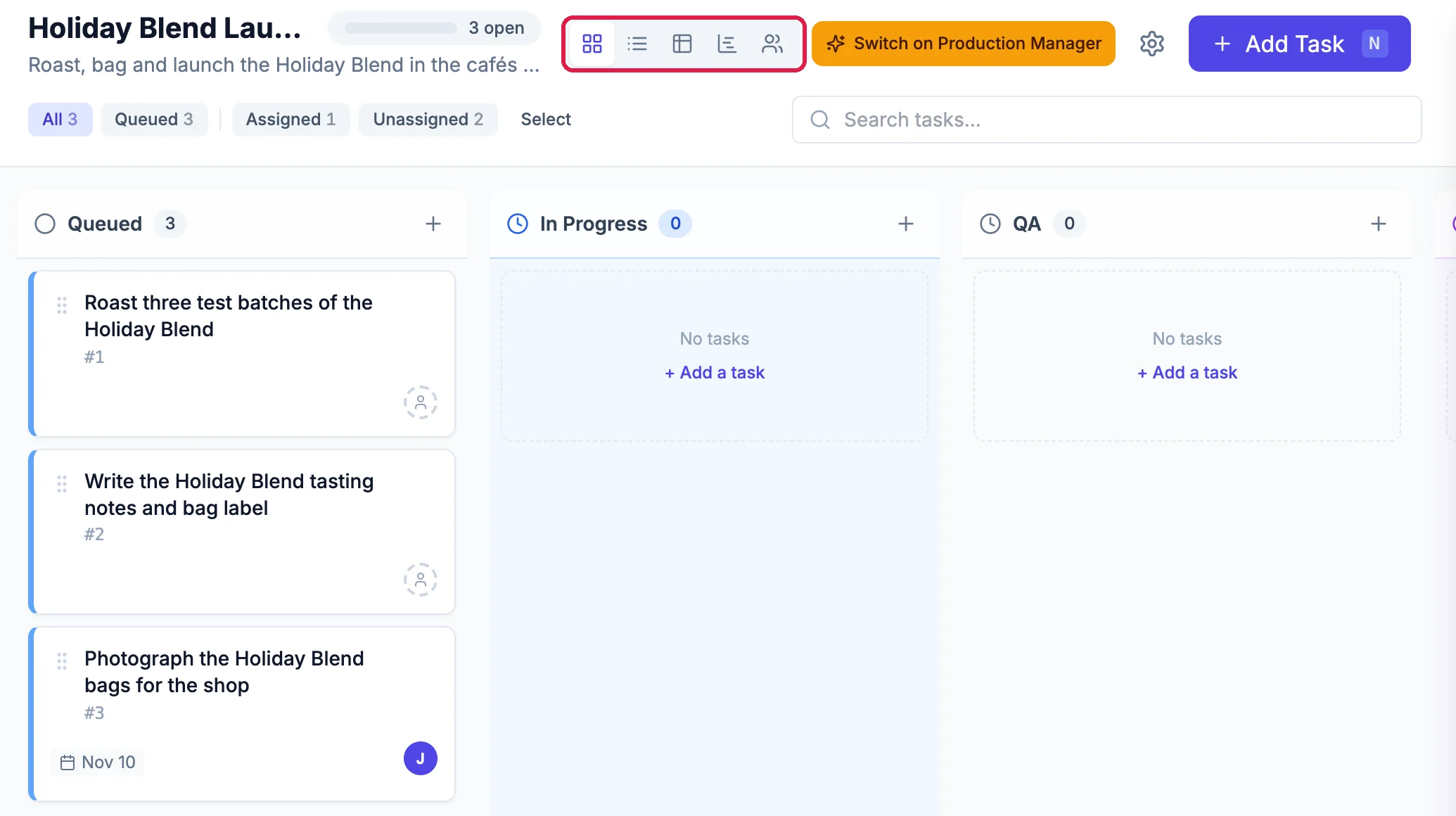The height and width of the screenshot is (816, 1456).
Task: Toggle the Queued 3 filter chip
Action: tap(154, 120)
